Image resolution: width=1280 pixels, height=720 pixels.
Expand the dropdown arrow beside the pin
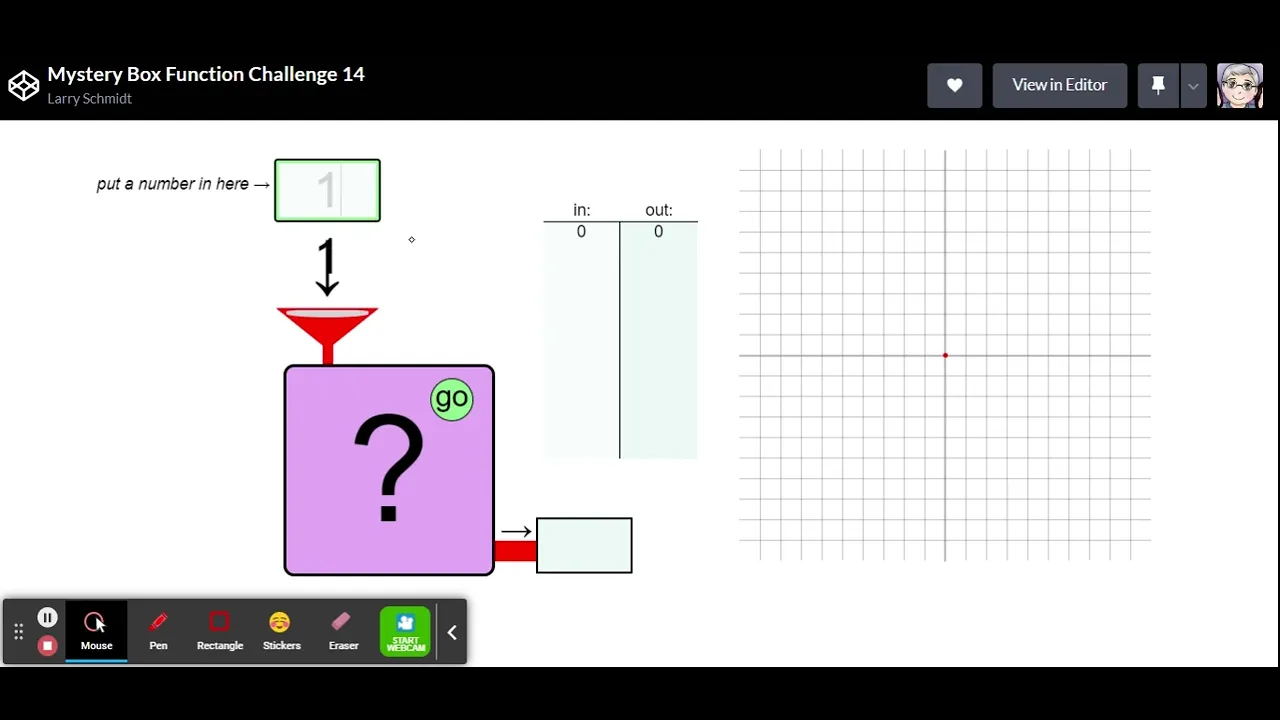1193,85
